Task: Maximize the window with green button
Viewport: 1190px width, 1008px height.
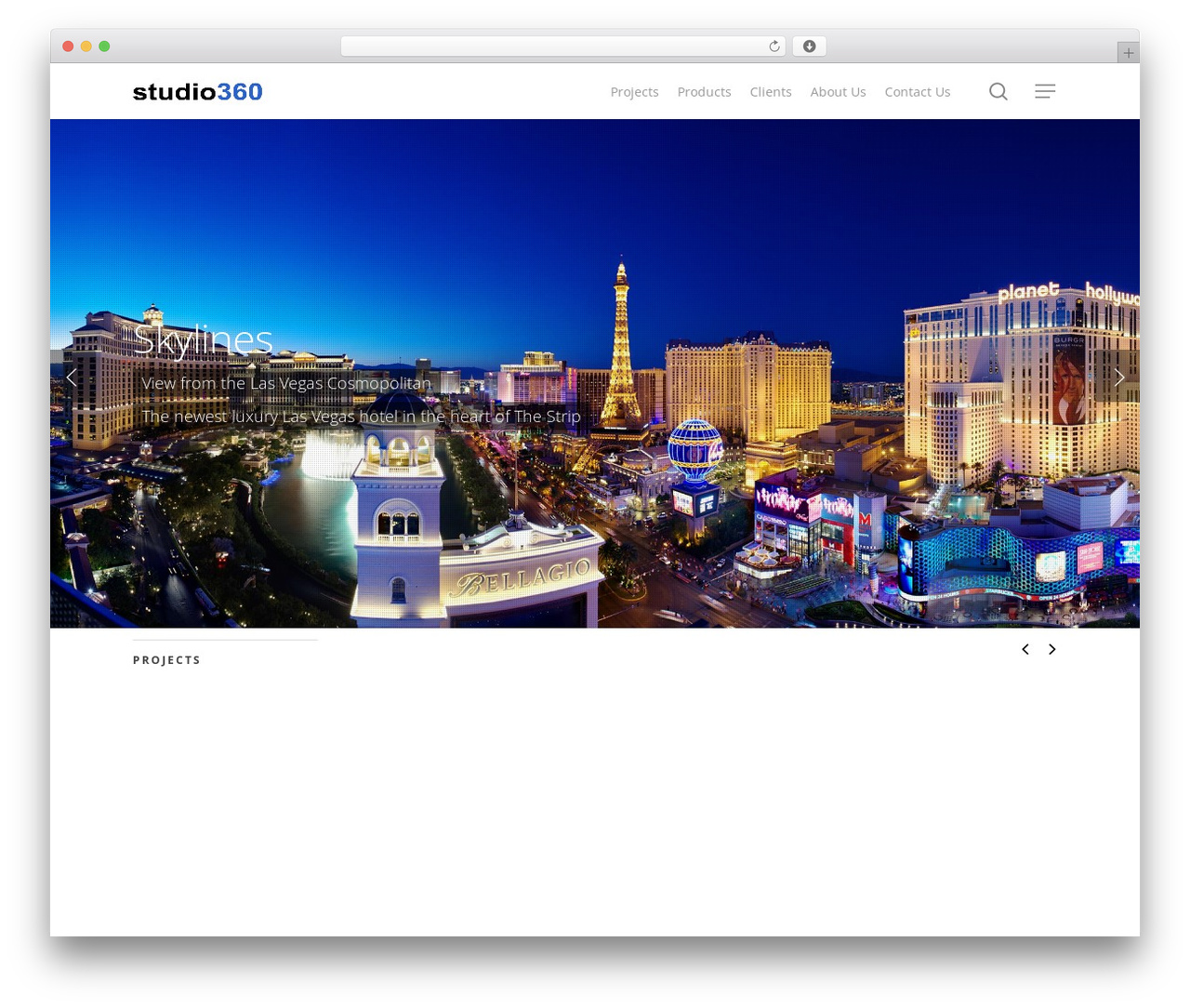Action: pyautogui.click(x=104, y=46)
